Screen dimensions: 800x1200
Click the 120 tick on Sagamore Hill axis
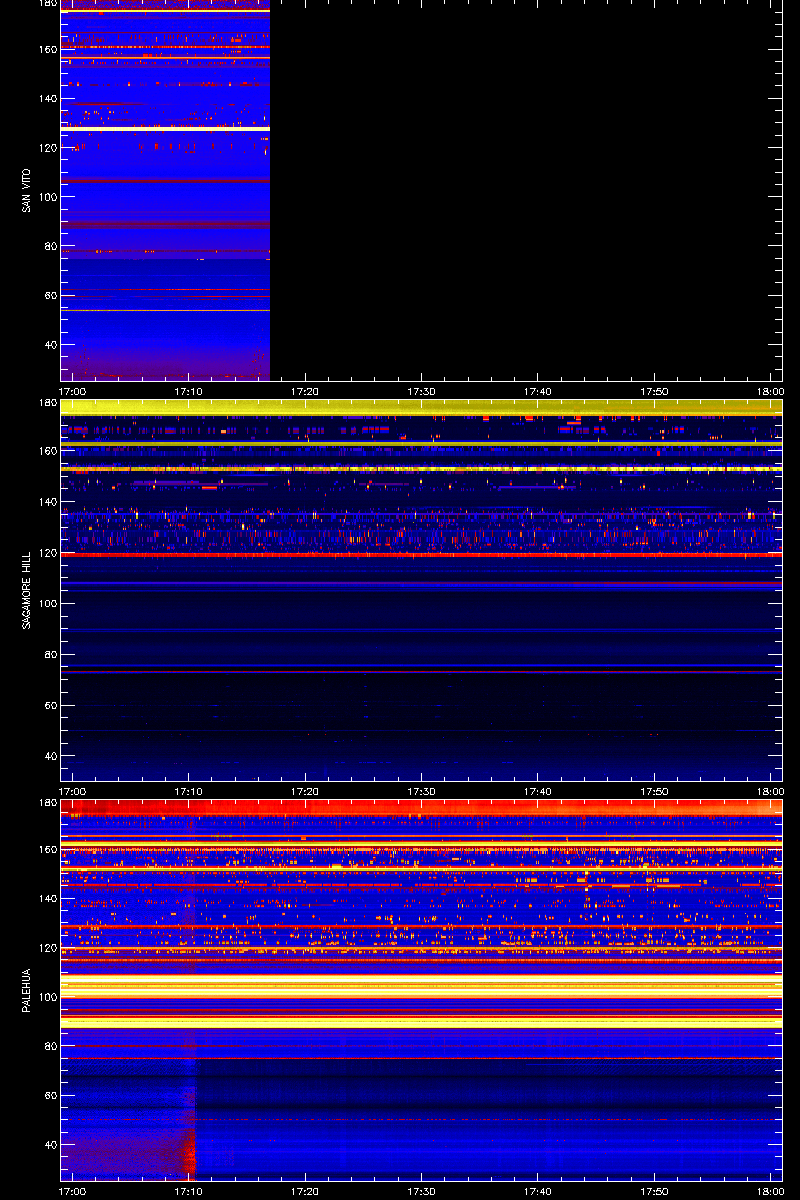click(46, 553)
